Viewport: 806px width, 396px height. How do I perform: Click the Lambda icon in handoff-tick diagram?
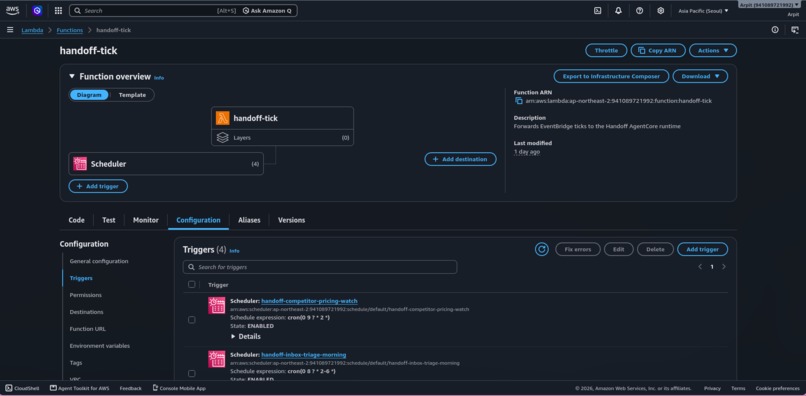tap(223, 118)
